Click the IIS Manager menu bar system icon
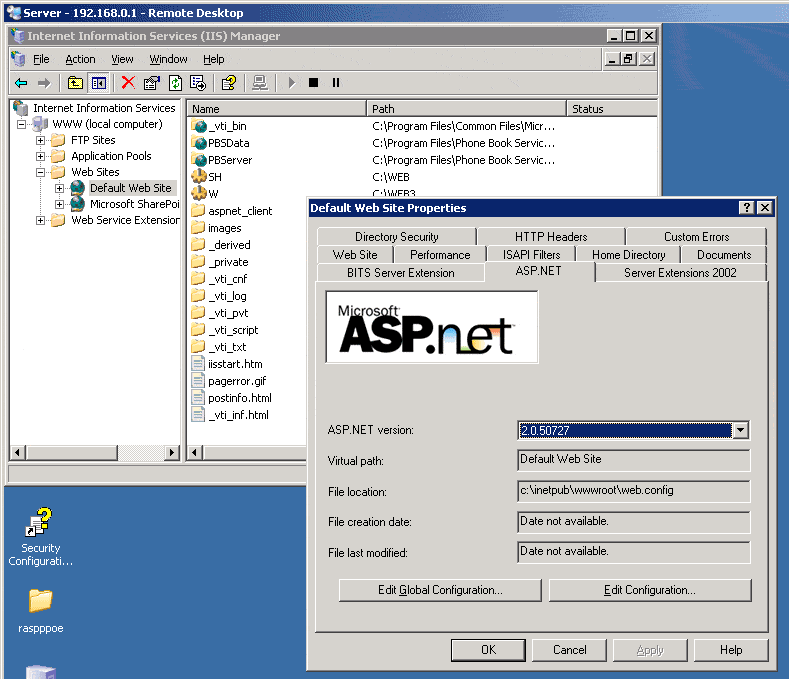The image size is (789, 679). 19,59
